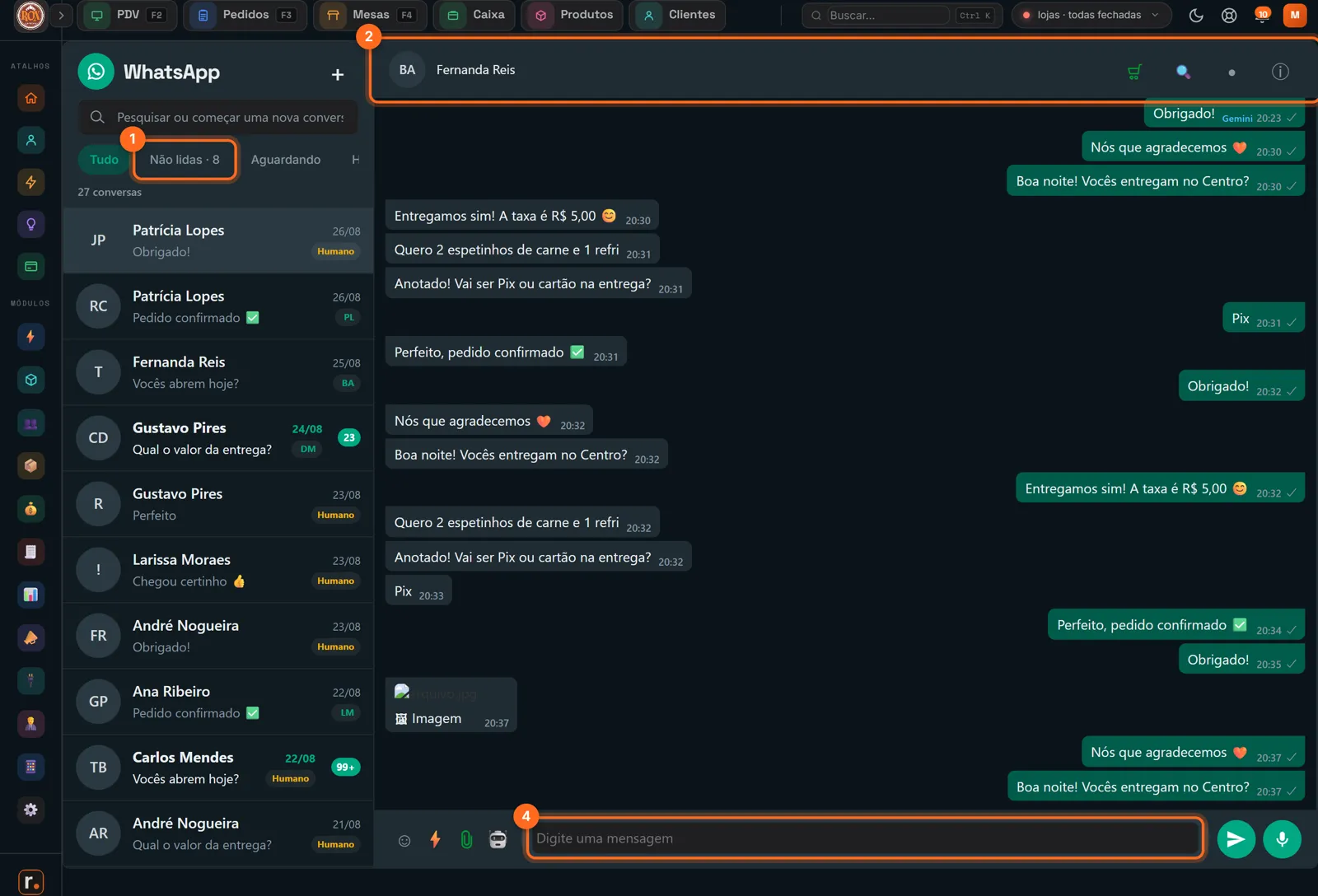Screen dimensions: 1318x896
Task: Open contact info icon in chat header
Action: (1280, 72)
